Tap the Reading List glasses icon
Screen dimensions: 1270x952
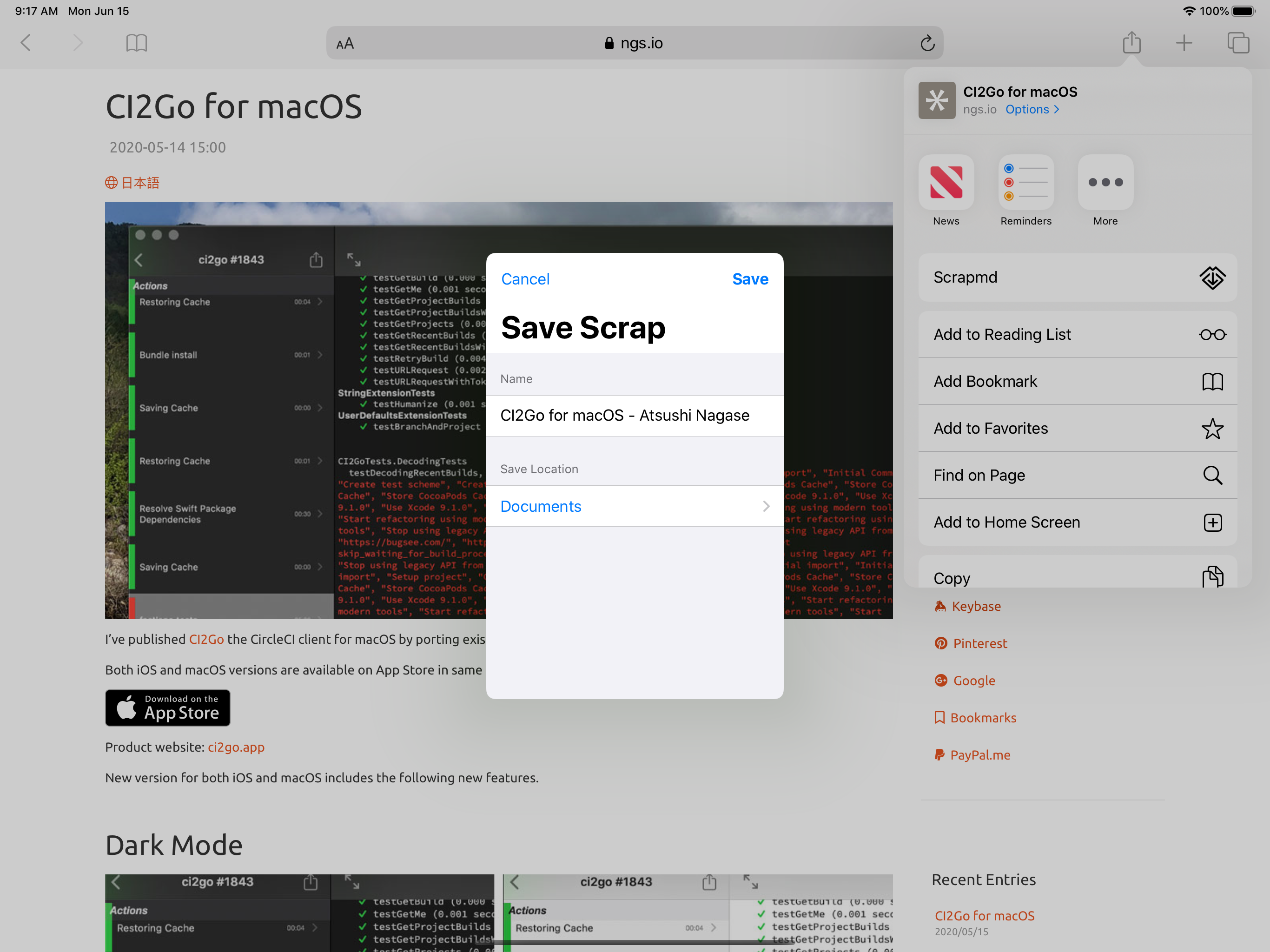coord(1212,334)
